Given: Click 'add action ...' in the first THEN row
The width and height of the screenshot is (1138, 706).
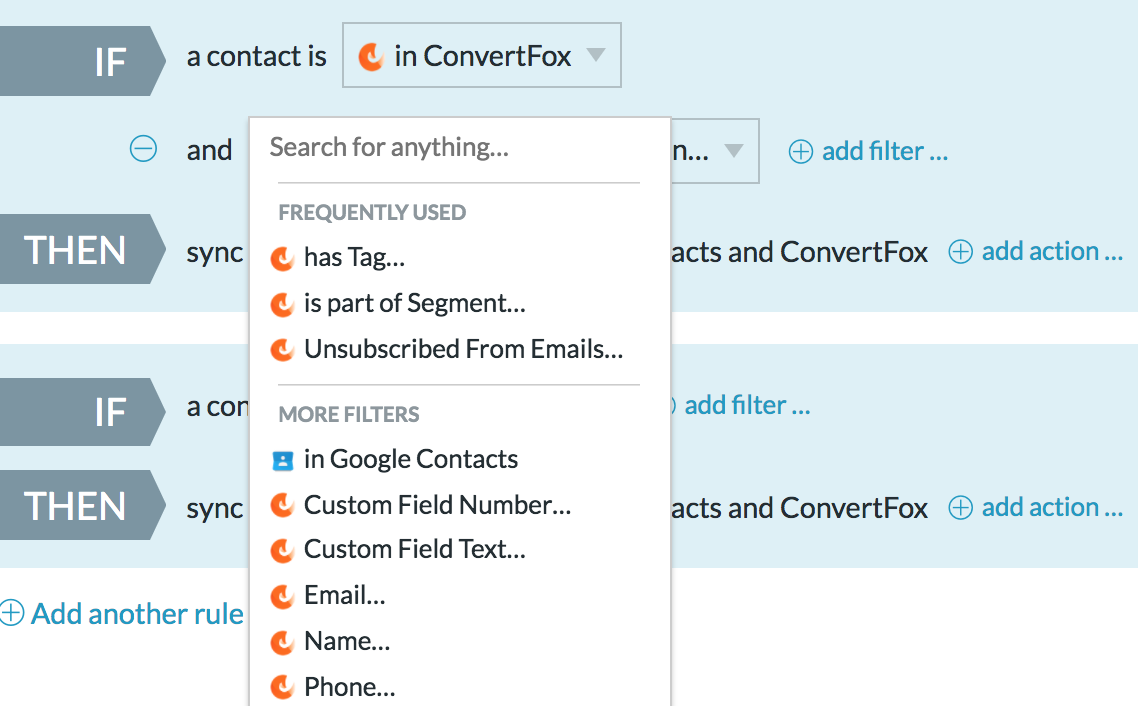Looking at the screenshot, I should tap(1052, 251).
